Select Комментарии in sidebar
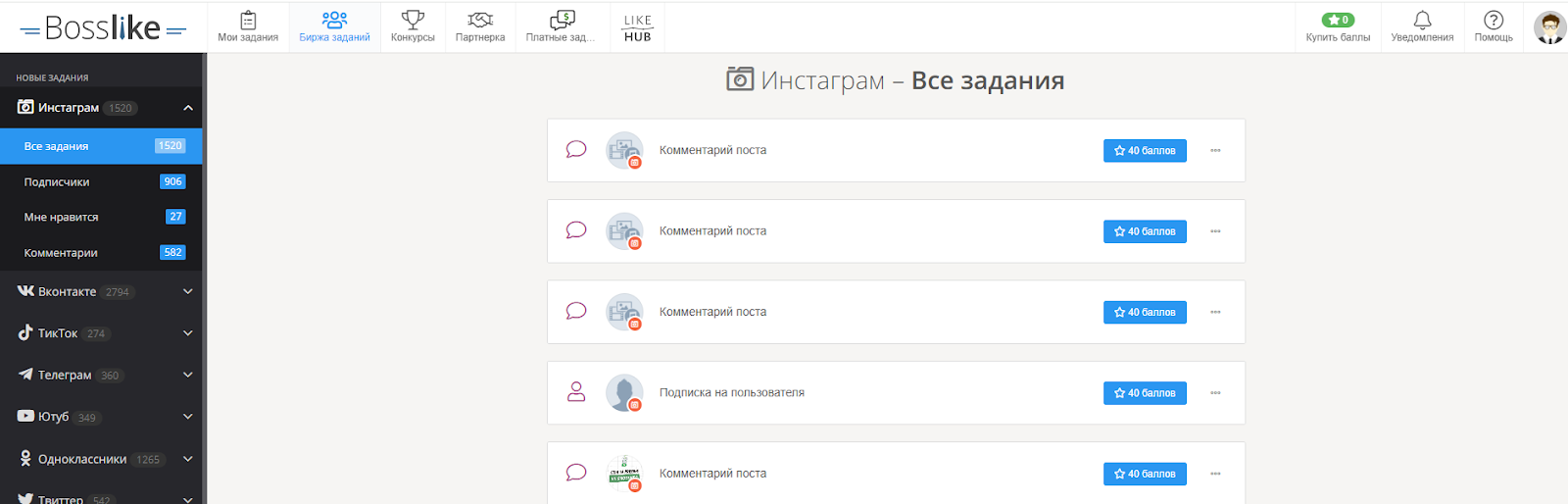 coord(101,252)
